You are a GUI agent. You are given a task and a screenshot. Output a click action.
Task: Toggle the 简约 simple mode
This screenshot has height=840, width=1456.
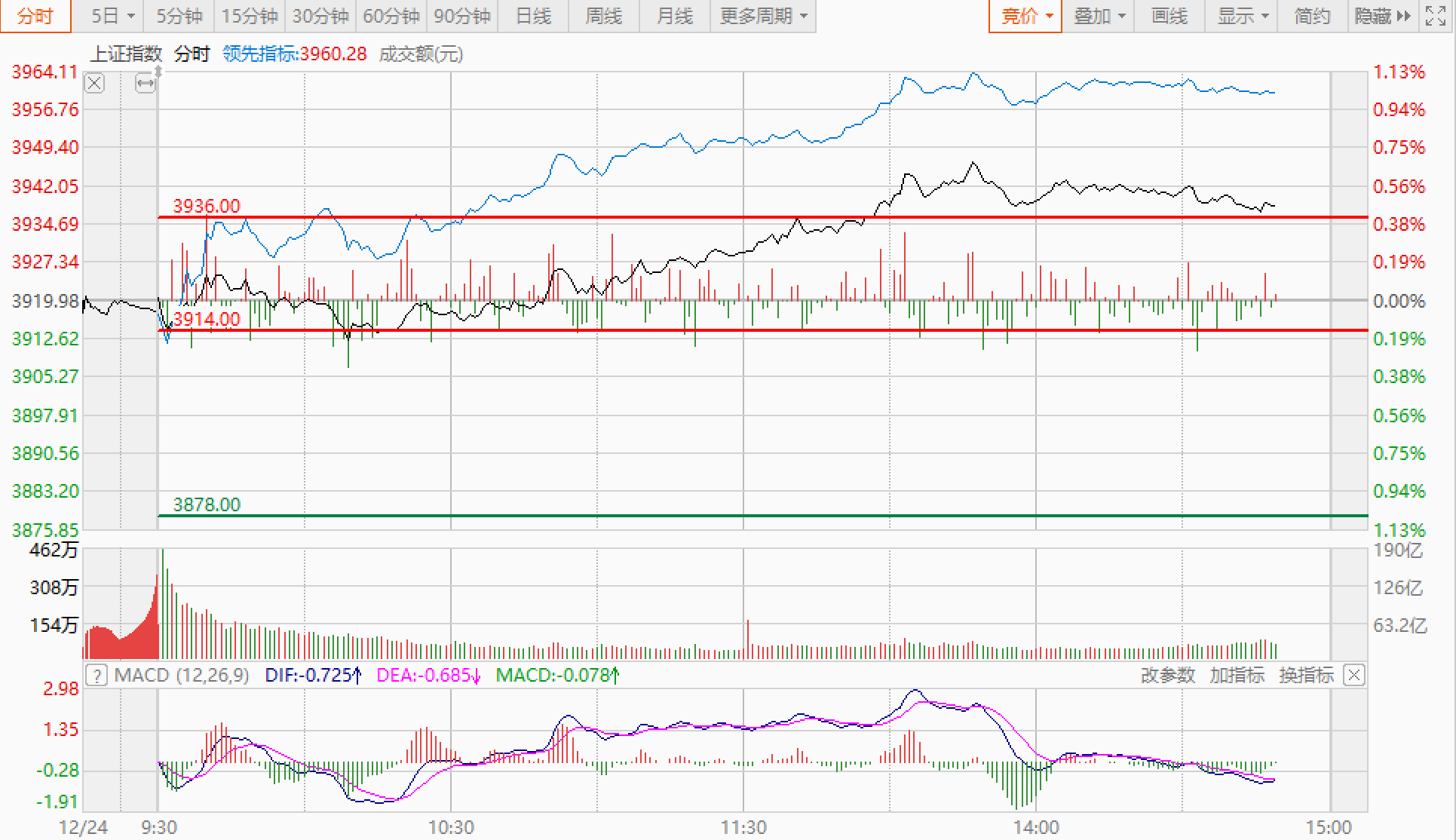click(x=1312, y=16)
